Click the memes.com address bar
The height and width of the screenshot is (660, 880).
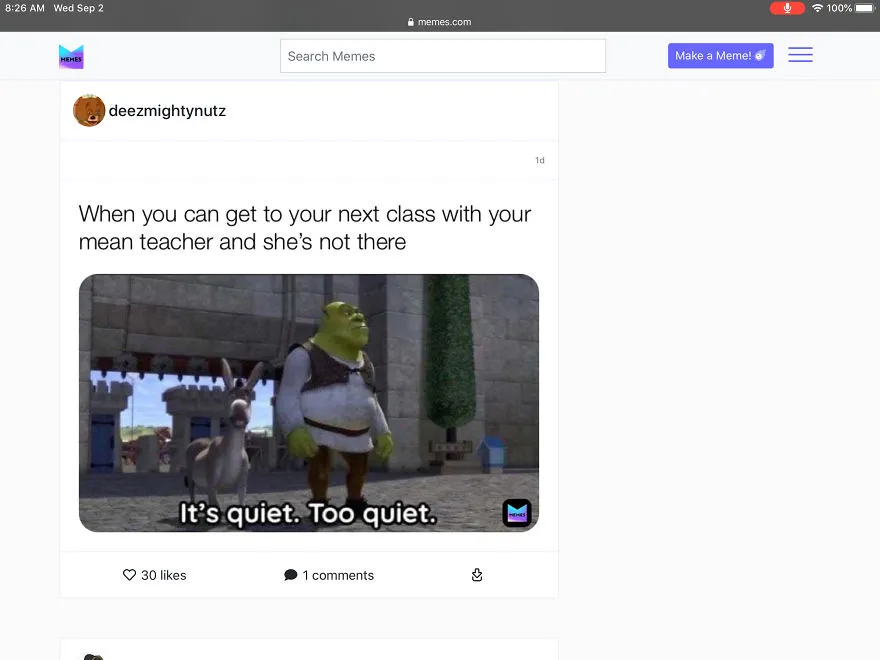coord(439,22)
